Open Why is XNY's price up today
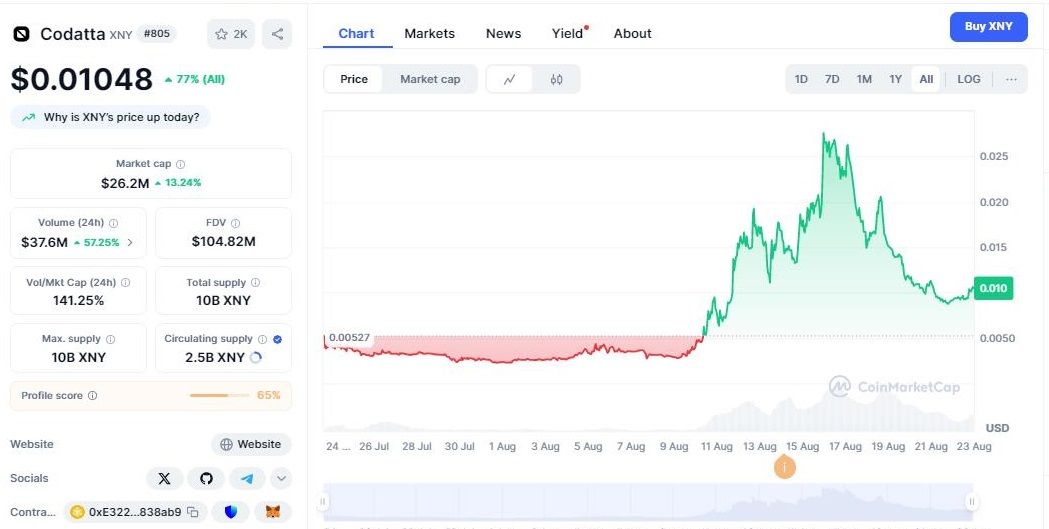 click(110, 118)
